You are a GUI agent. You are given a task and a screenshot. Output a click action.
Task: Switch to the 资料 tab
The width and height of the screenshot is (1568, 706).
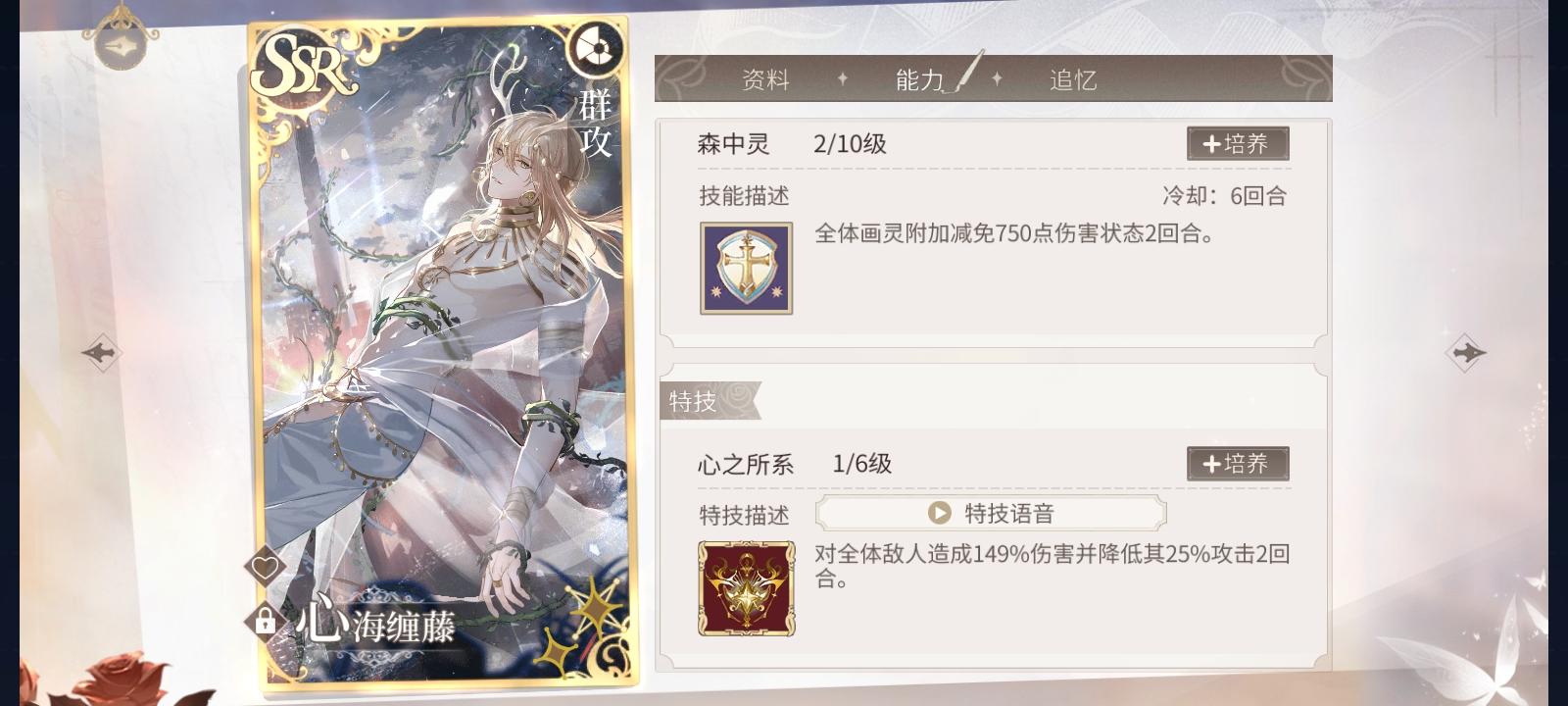coord(765,79)
